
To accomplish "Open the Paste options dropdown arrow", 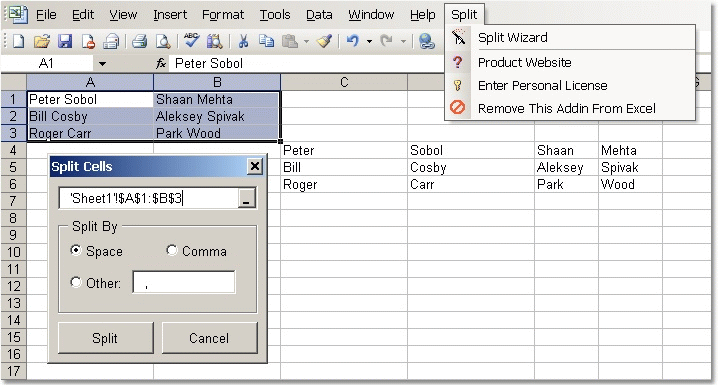I will (x=306, y=42).
